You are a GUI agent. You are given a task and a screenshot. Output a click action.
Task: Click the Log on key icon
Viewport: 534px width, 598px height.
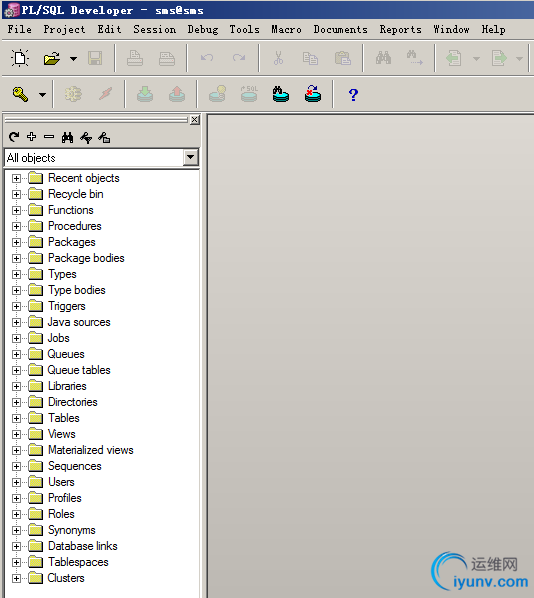click(20, 94)
